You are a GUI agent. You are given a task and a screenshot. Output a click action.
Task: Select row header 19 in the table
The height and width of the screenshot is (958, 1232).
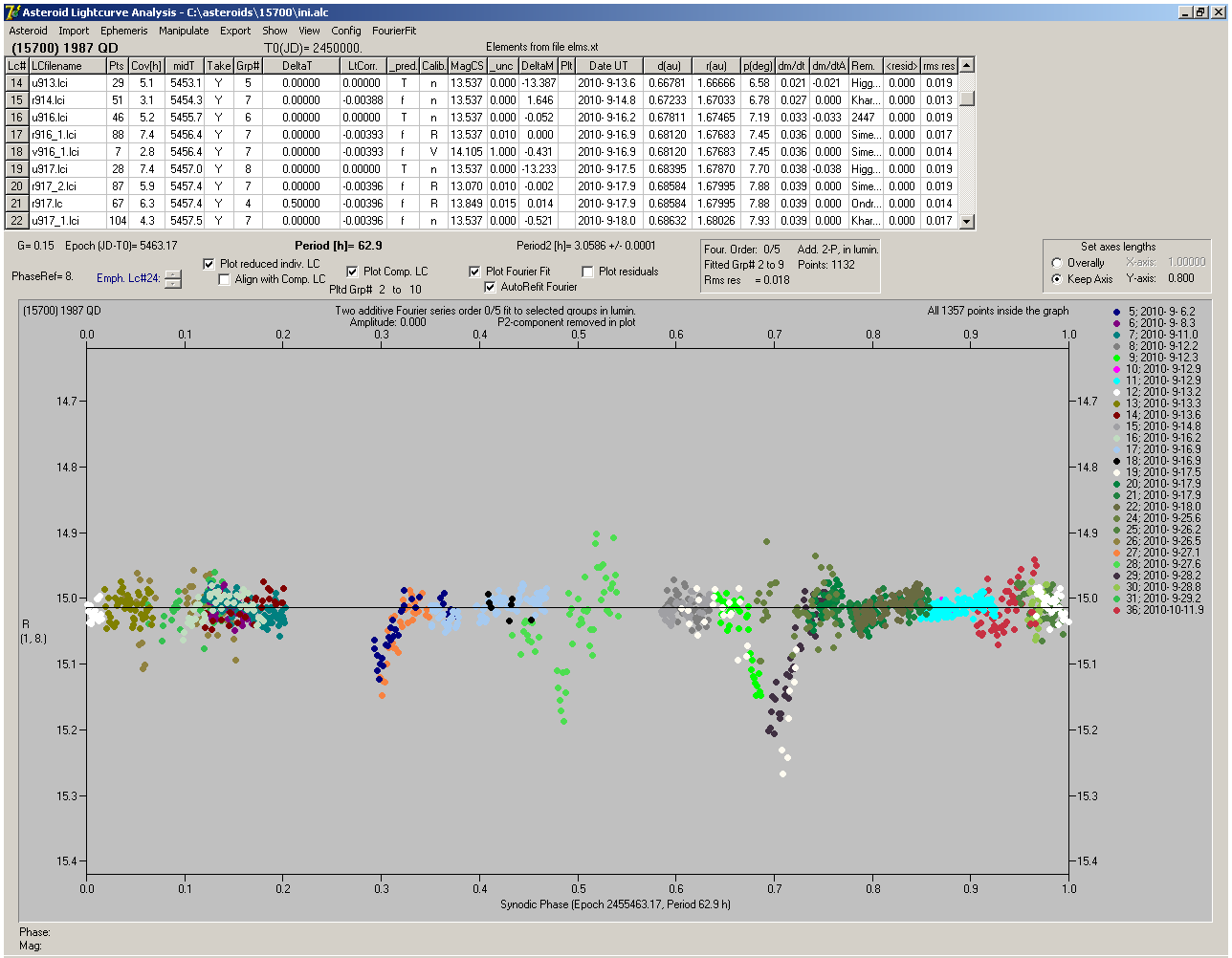click(16, 169)
